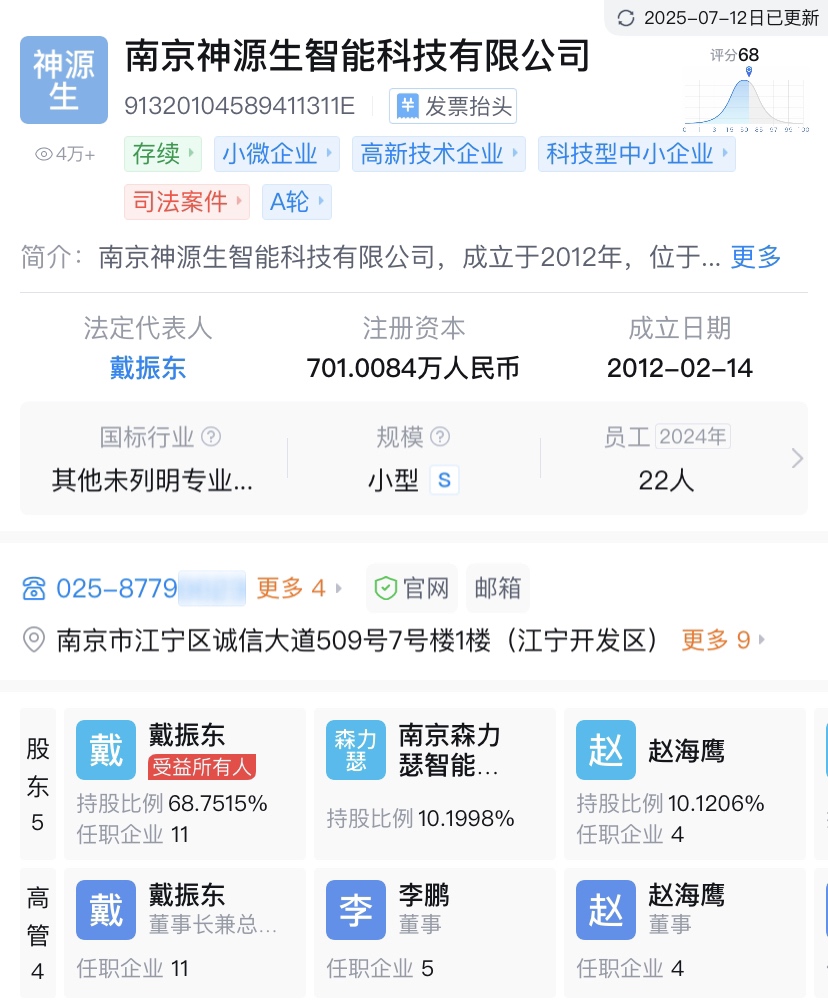Open the 发票抬头 invoice title button
The height and width of the screenshot is (1006, 828).
(453, 106)
